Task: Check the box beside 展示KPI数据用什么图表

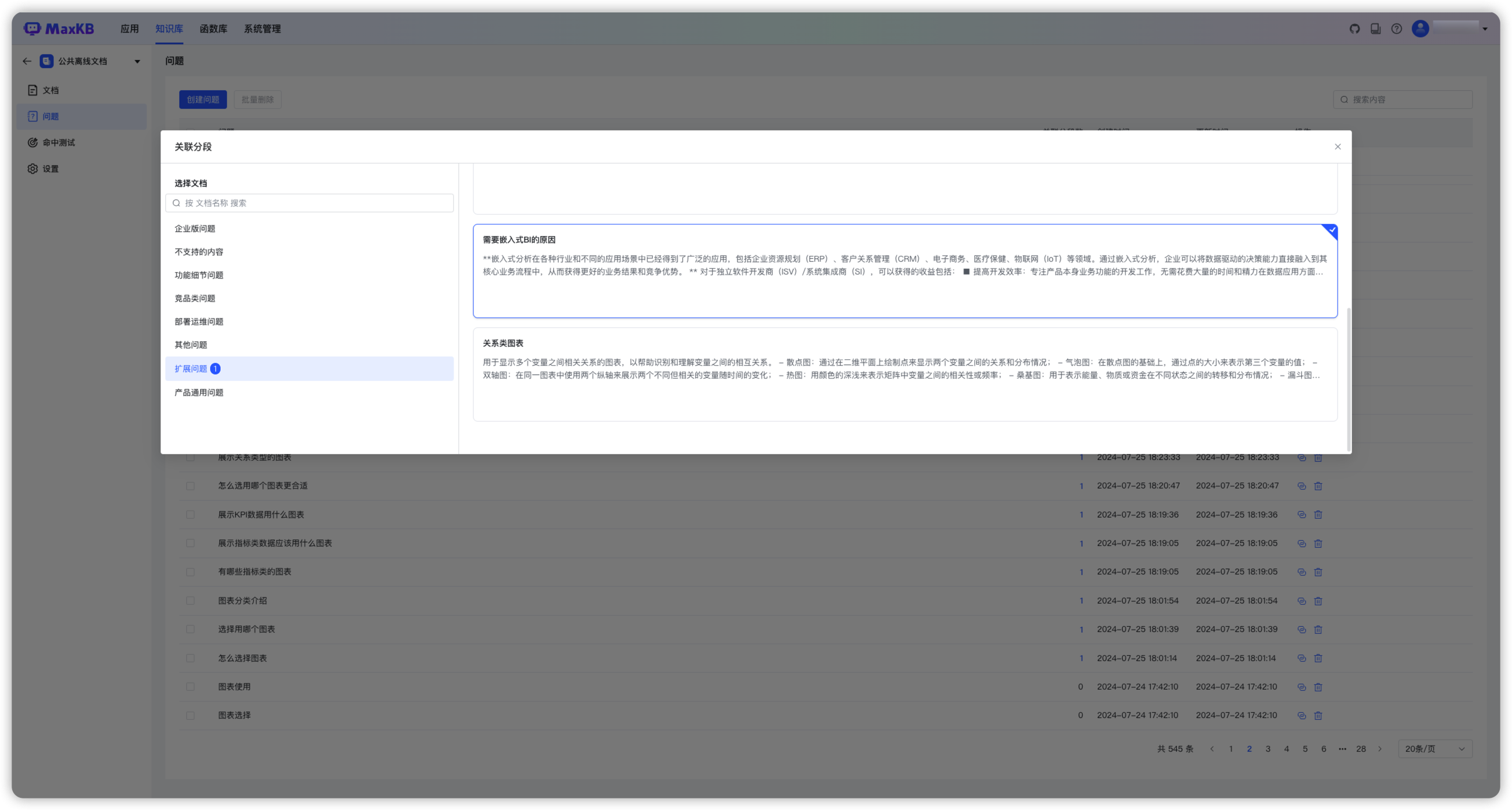Action: coord(190,515)
